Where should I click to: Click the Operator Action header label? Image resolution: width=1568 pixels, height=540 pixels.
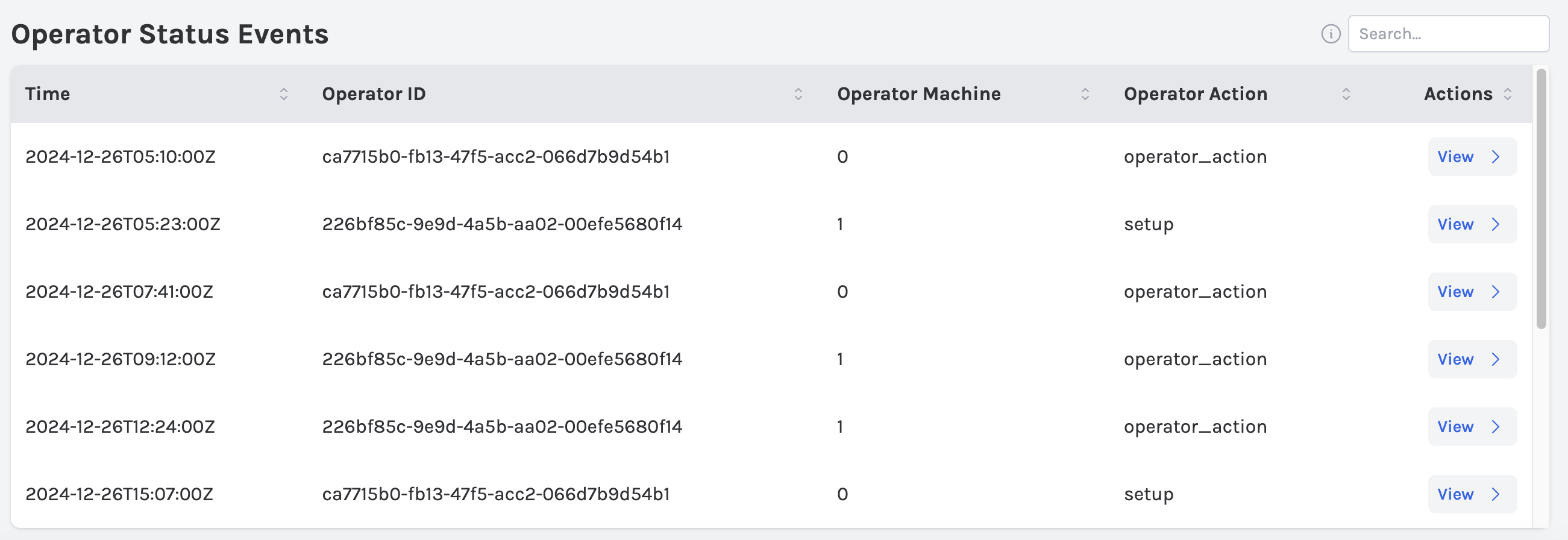[1195, 94]
